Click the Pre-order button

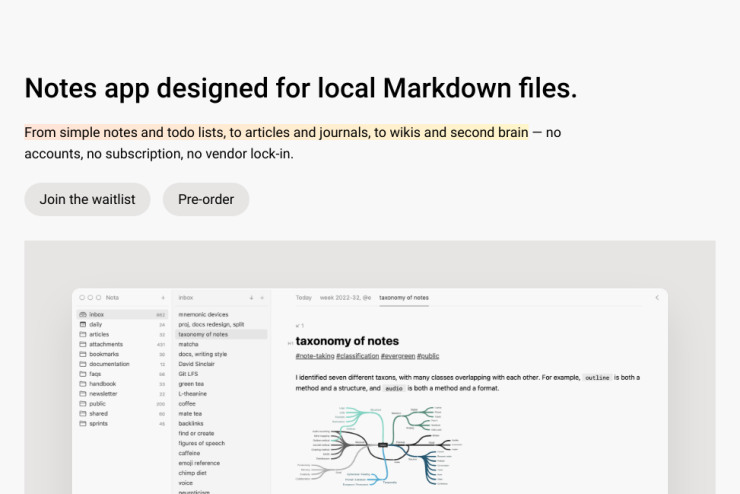click(x=206, y=200)
